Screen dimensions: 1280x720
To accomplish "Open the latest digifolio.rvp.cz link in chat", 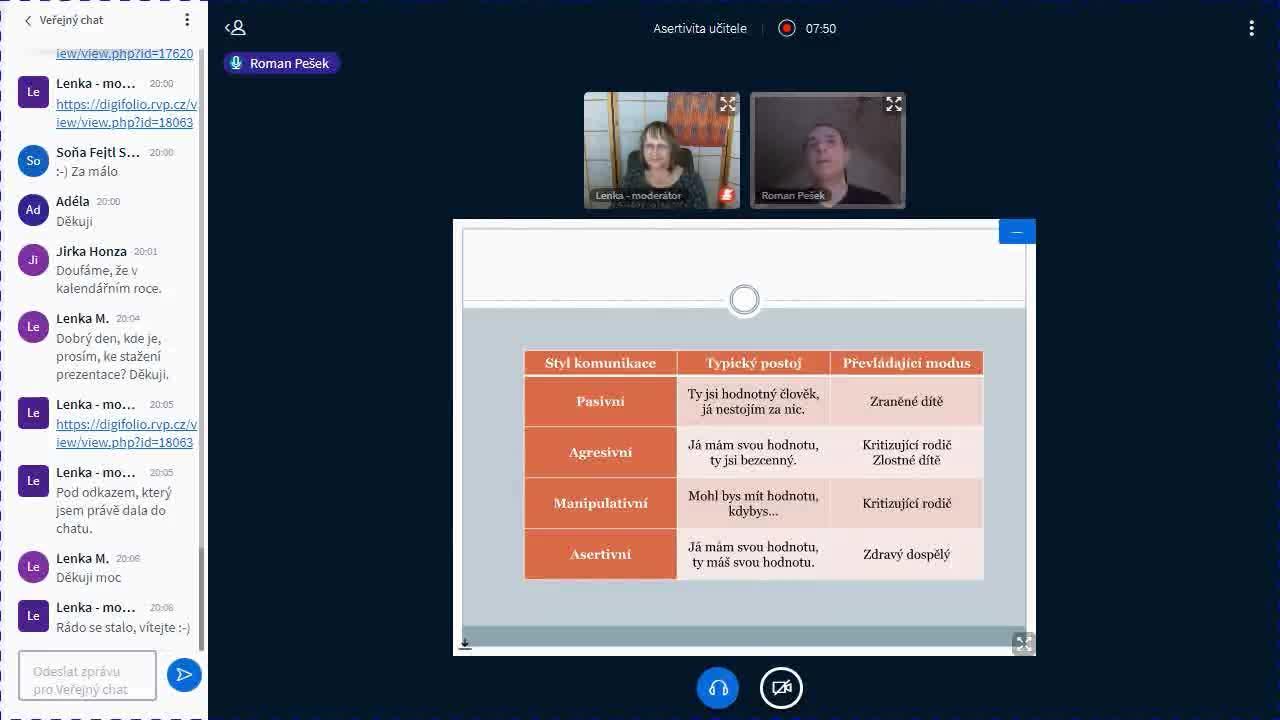I will (126, 433).
